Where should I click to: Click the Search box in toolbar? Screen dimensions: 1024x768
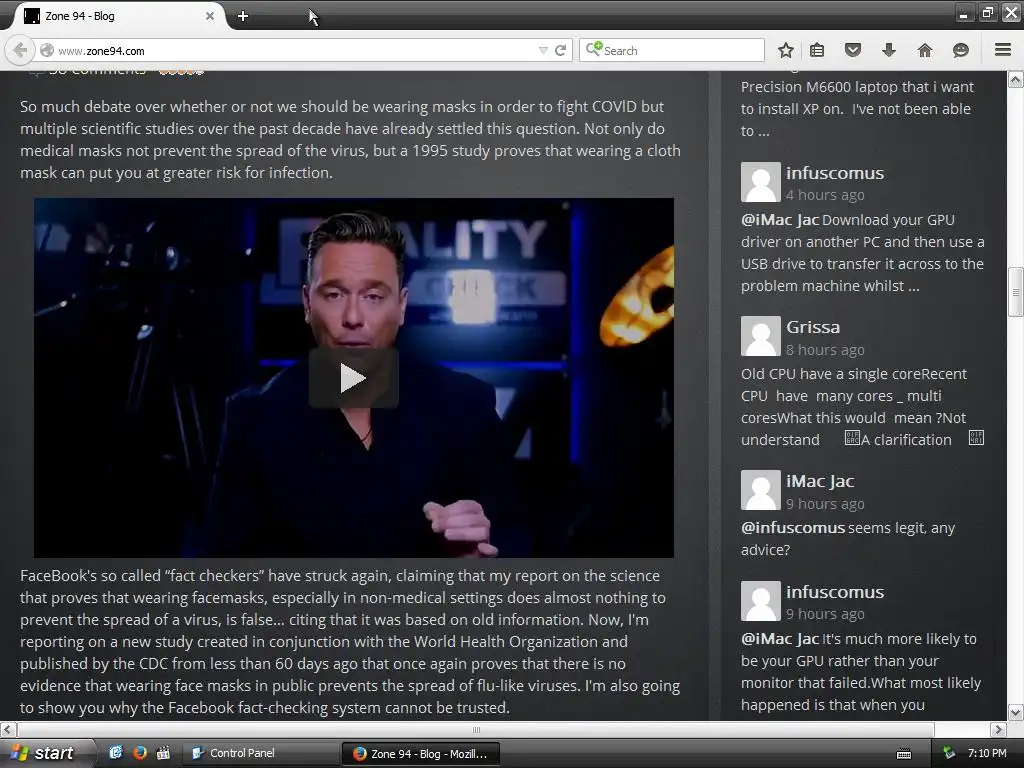[672, 50]
